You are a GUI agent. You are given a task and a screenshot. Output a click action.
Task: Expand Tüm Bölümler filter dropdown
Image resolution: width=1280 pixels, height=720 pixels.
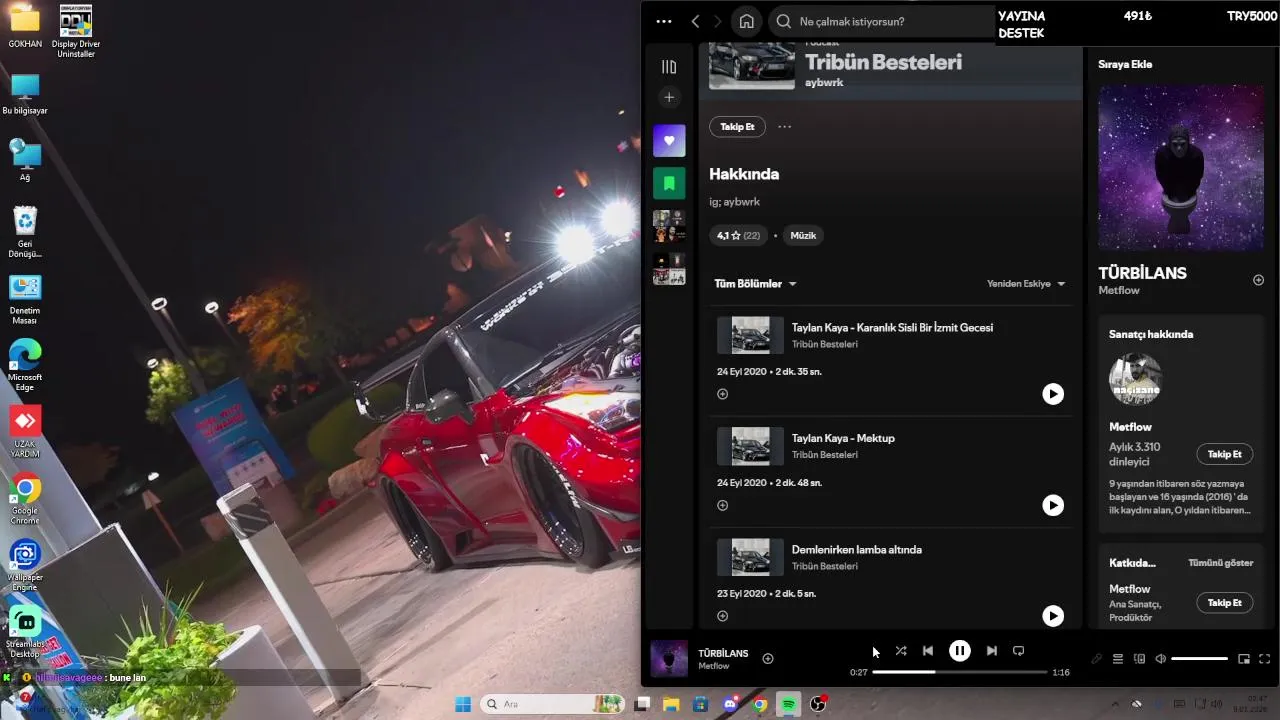pyautogui.click(x=755, y=284)
